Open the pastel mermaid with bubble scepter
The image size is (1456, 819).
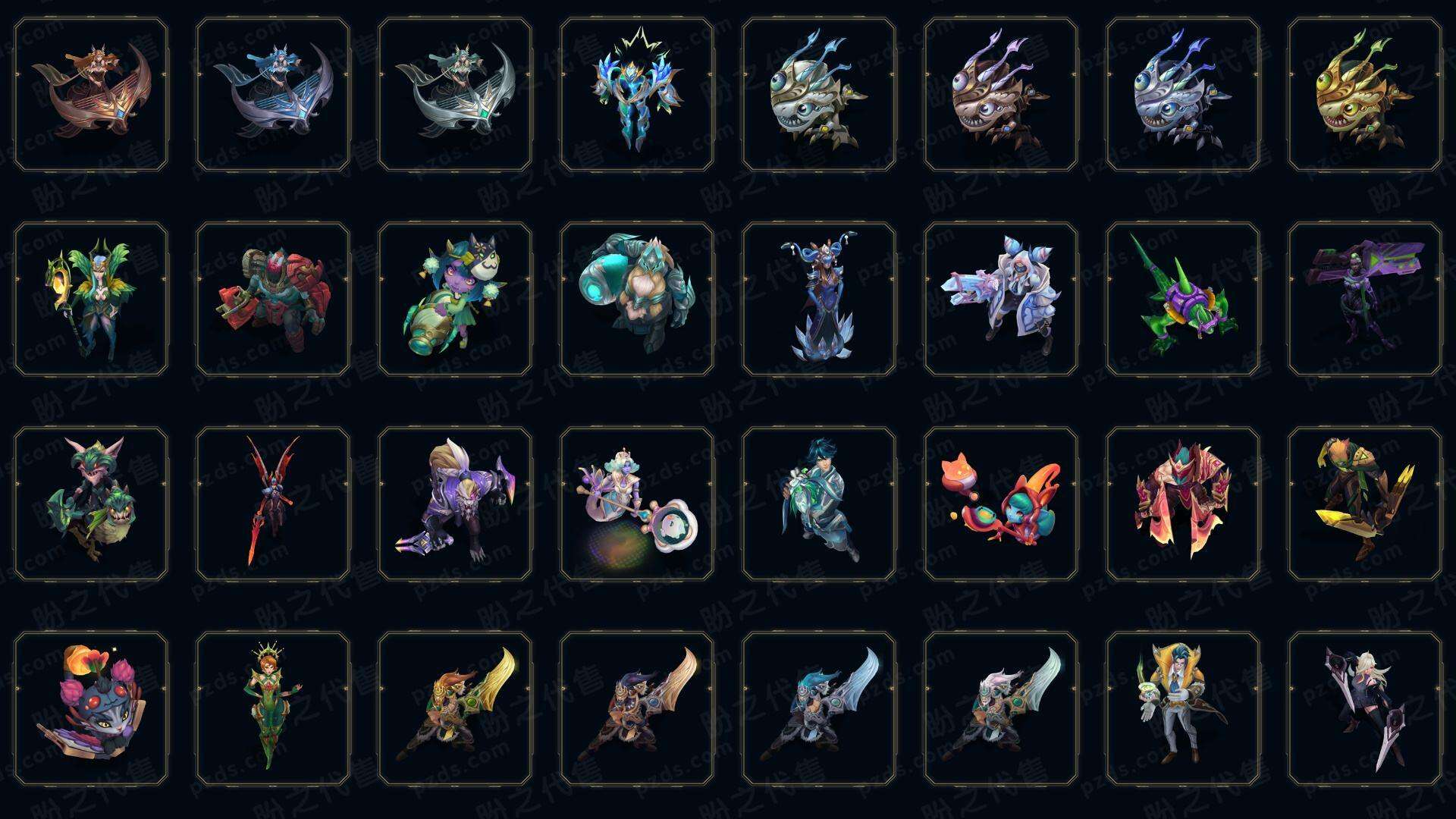pyautogui.click(x=637, y=504)
